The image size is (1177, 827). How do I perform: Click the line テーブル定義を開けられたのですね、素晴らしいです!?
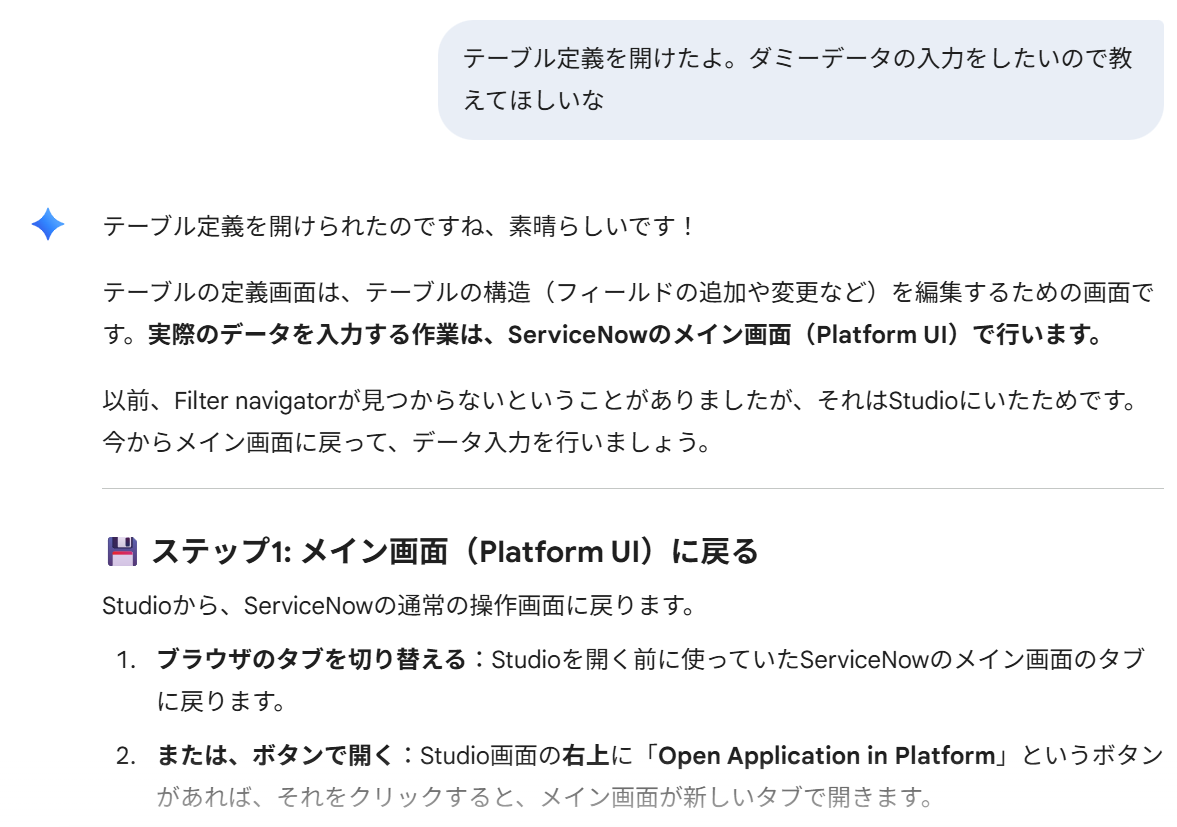(x=399, y=226)
